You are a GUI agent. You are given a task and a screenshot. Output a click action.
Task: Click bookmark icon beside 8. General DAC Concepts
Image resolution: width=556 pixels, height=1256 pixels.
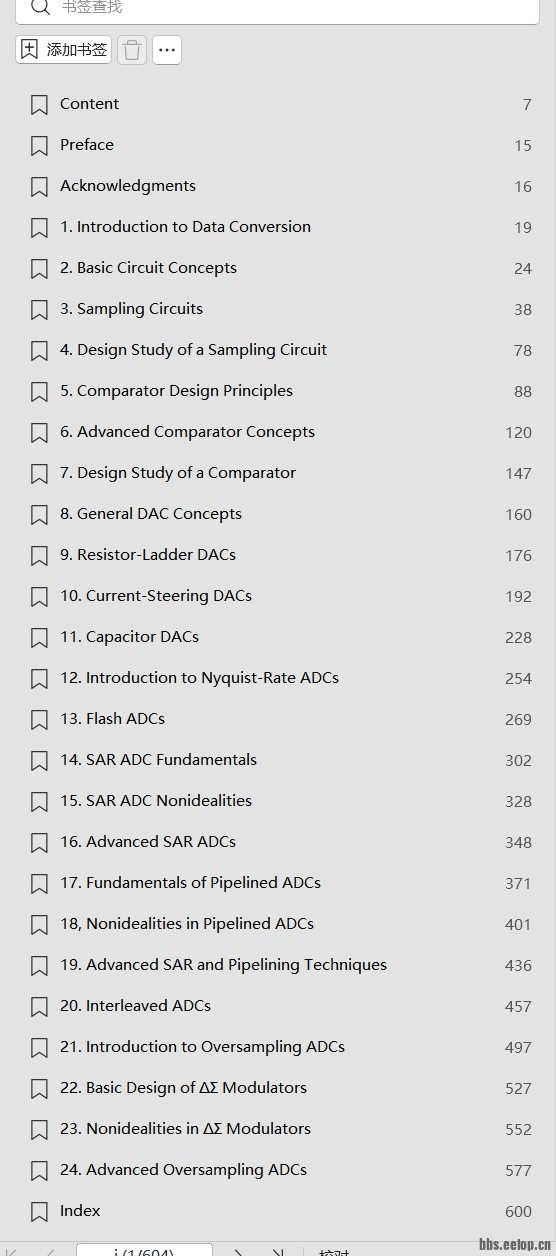tap(39, 515)
